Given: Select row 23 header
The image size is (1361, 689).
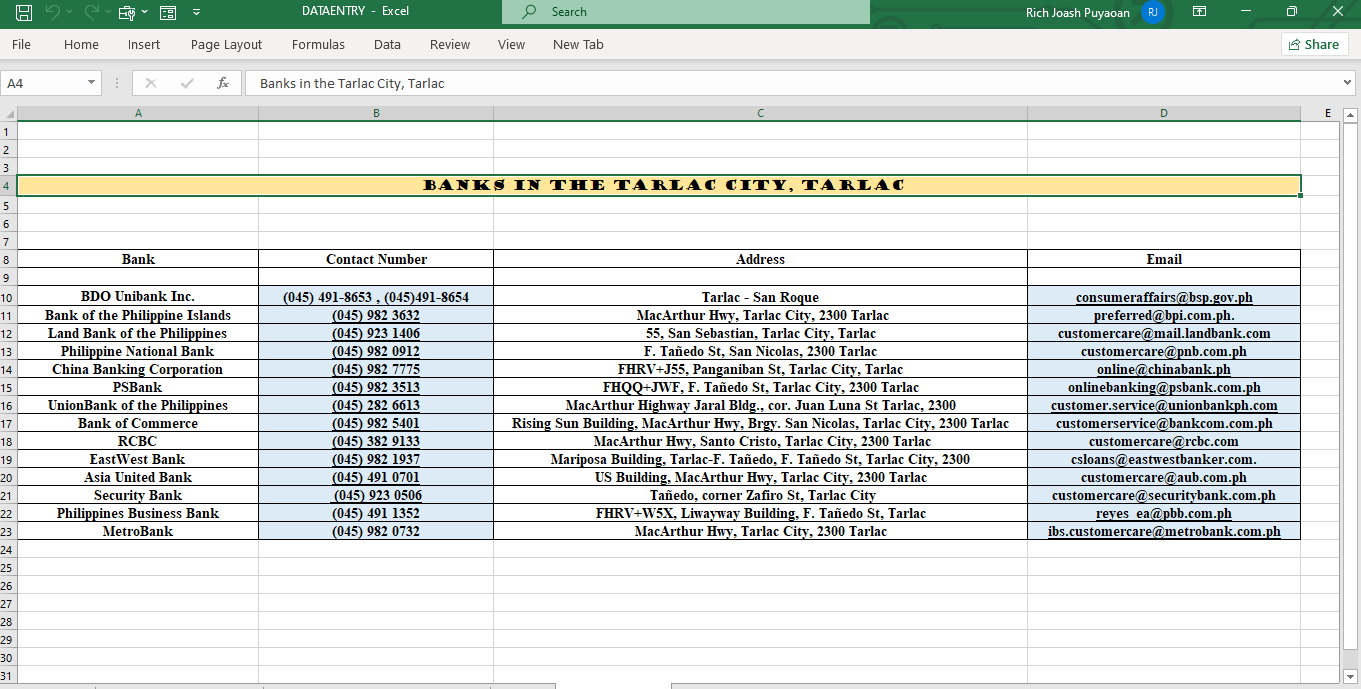Looking at the screenshot, I should (x=8, y=531).
